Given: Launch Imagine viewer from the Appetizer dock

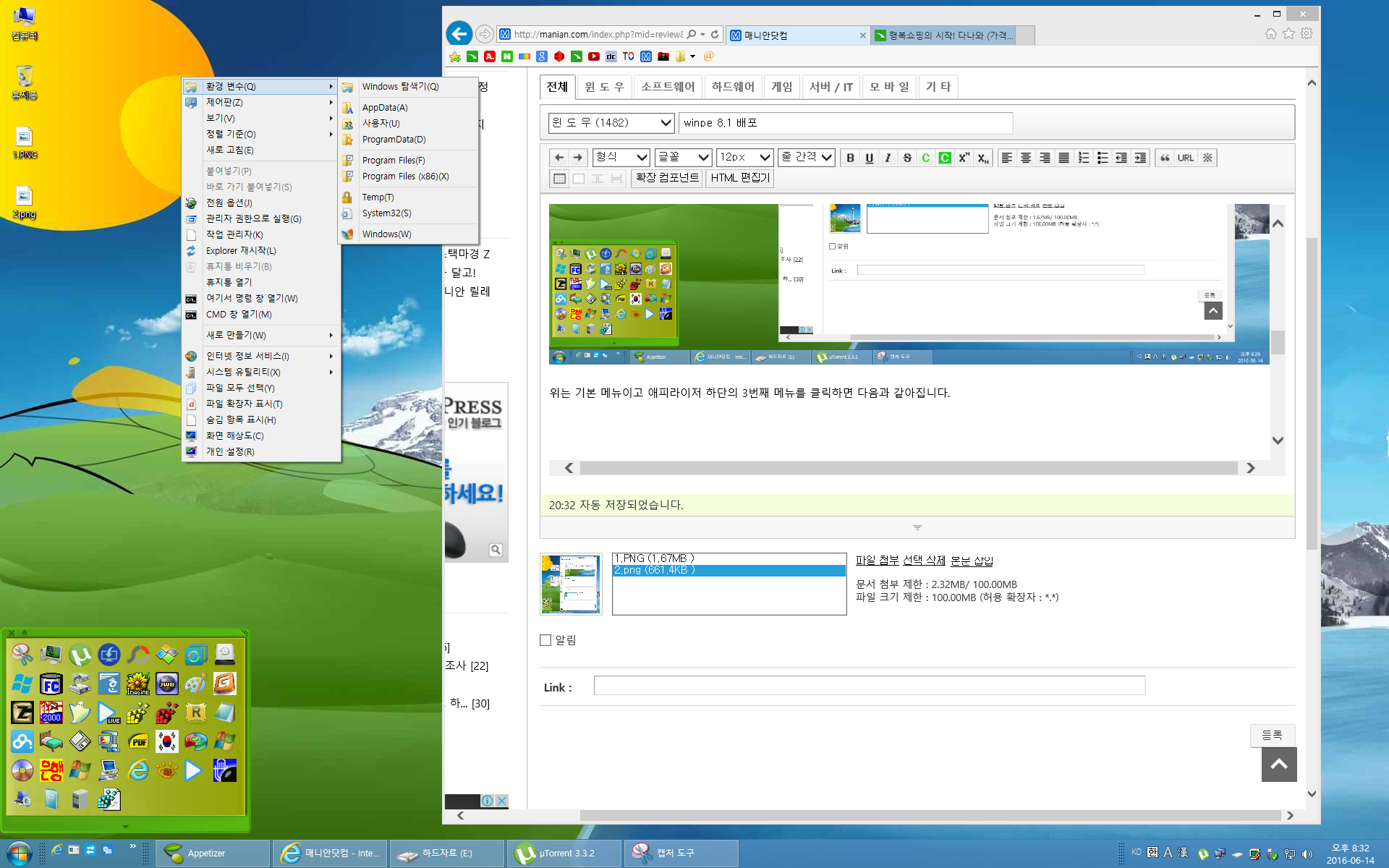Looking at the screenshot, I should (x=137, y=684).
